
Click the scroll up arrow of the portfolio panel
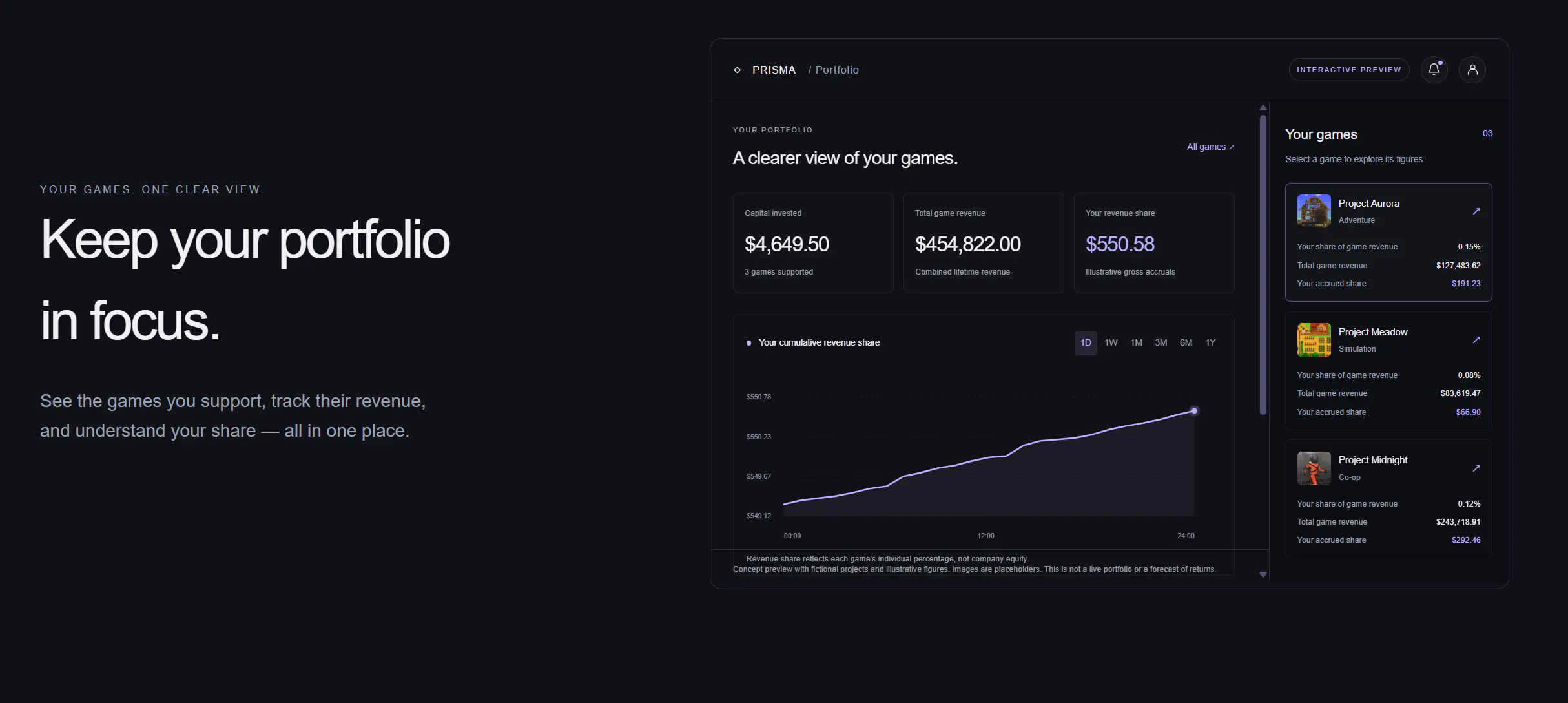1263,108
